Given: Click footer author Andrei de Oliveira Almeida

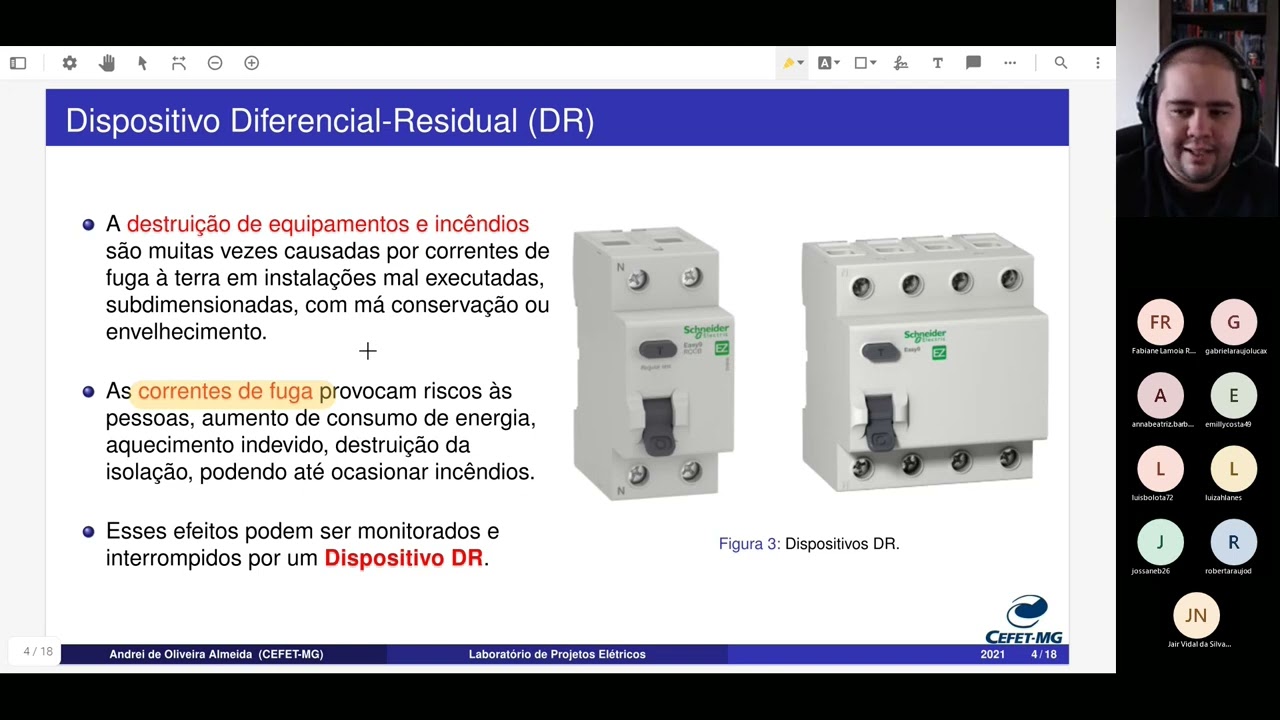Looking at the screenshot, I should (x=216, y=654).
